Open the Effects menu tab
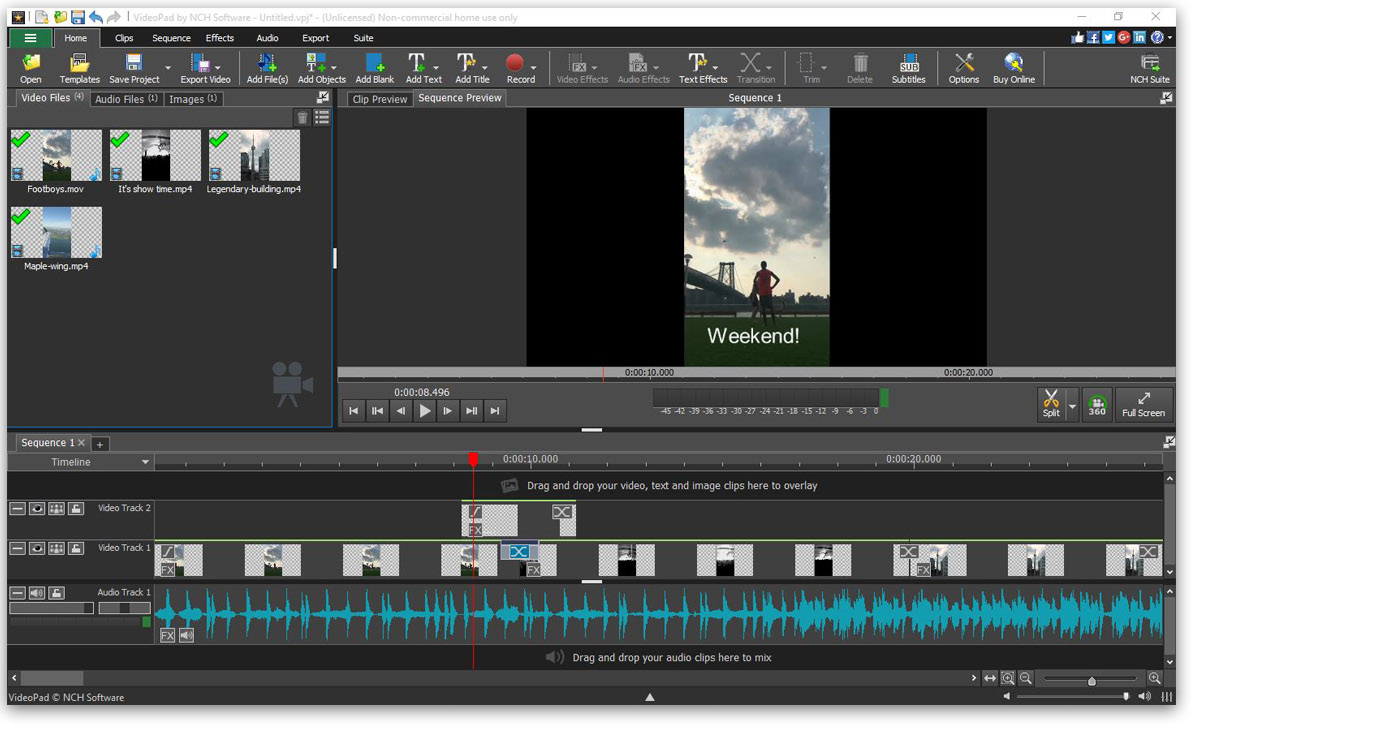 (x=219, y=38)
